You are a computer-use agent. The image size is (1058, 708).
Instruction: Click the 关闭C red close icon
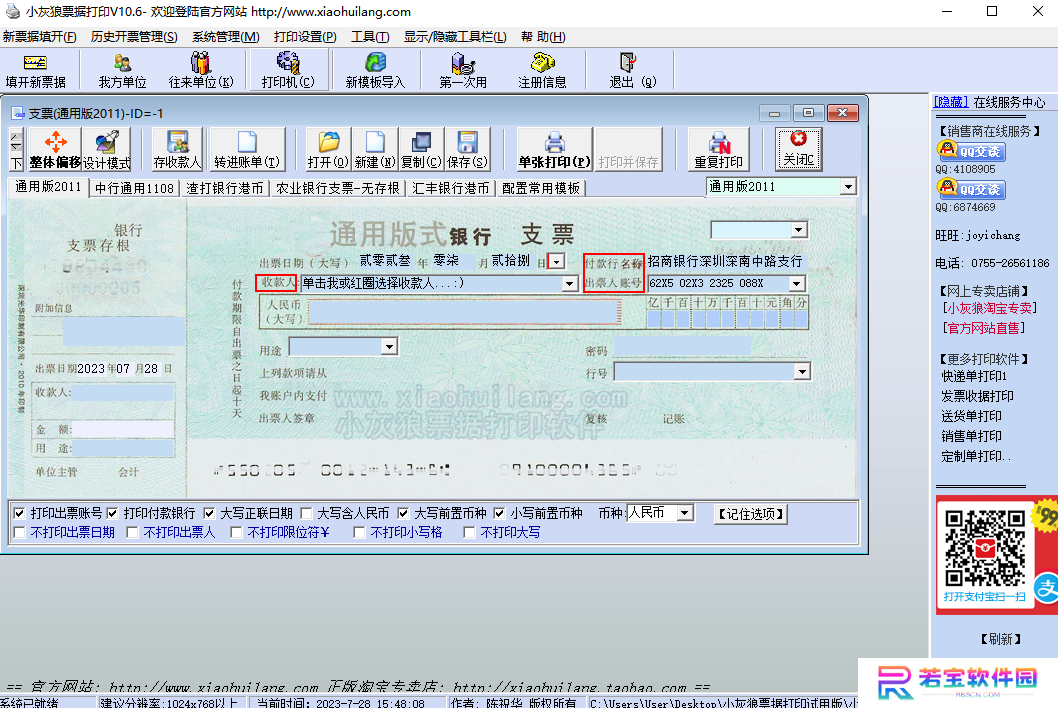coord(799,148)
